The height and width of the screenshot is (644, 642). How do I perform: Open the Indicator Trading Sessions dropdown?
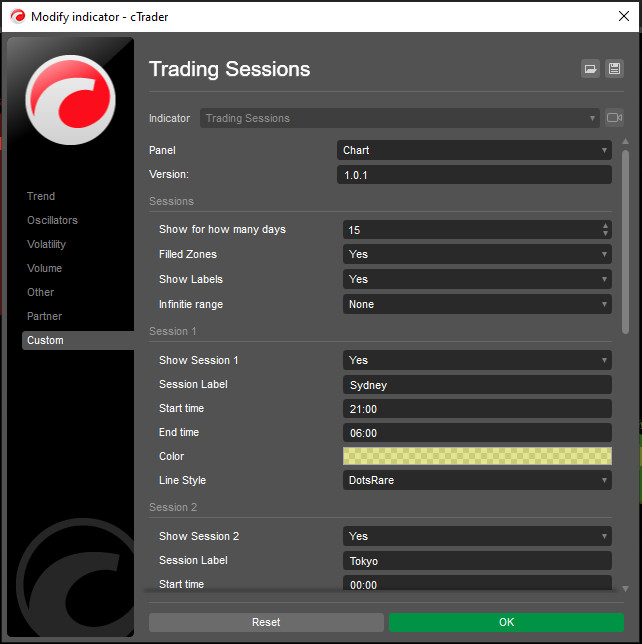tap(399, 118)
